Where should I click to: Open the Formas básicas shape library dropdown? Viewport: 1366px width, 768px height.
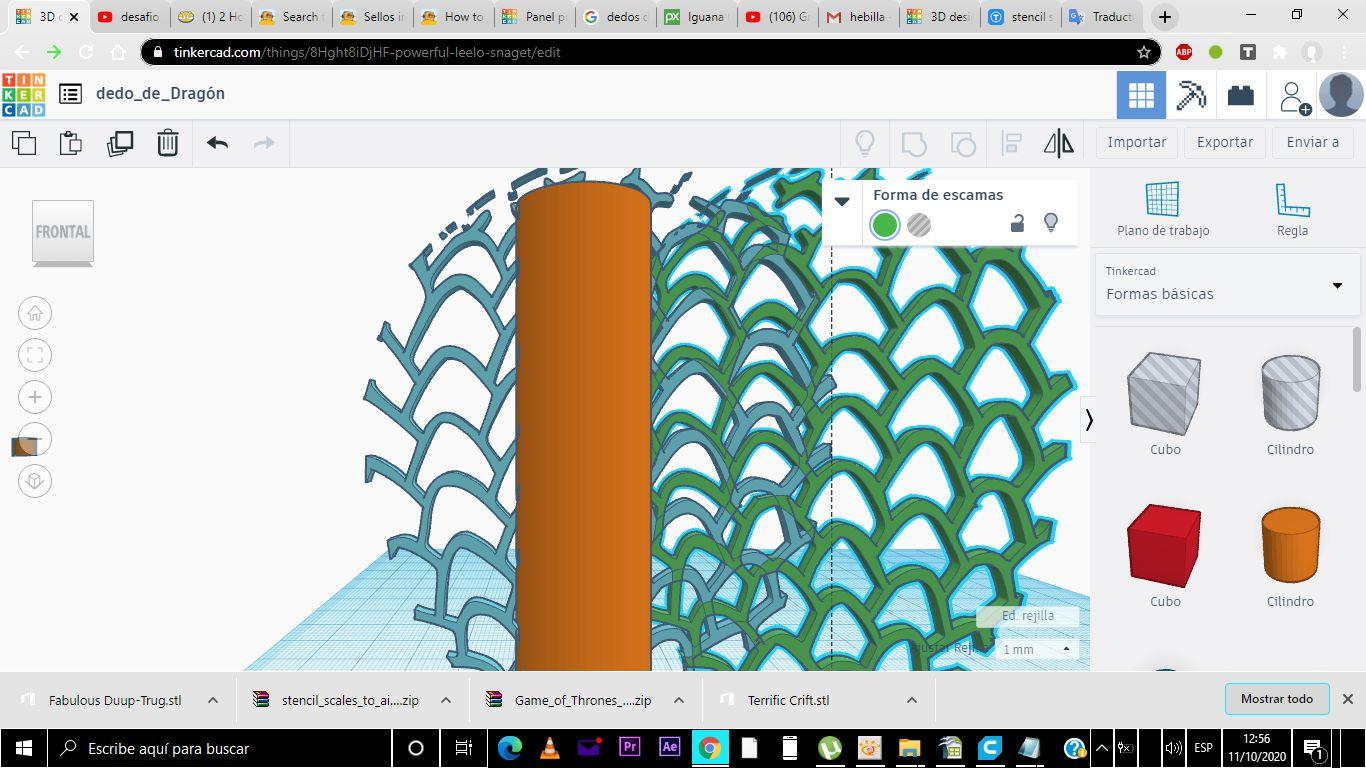1227,284
